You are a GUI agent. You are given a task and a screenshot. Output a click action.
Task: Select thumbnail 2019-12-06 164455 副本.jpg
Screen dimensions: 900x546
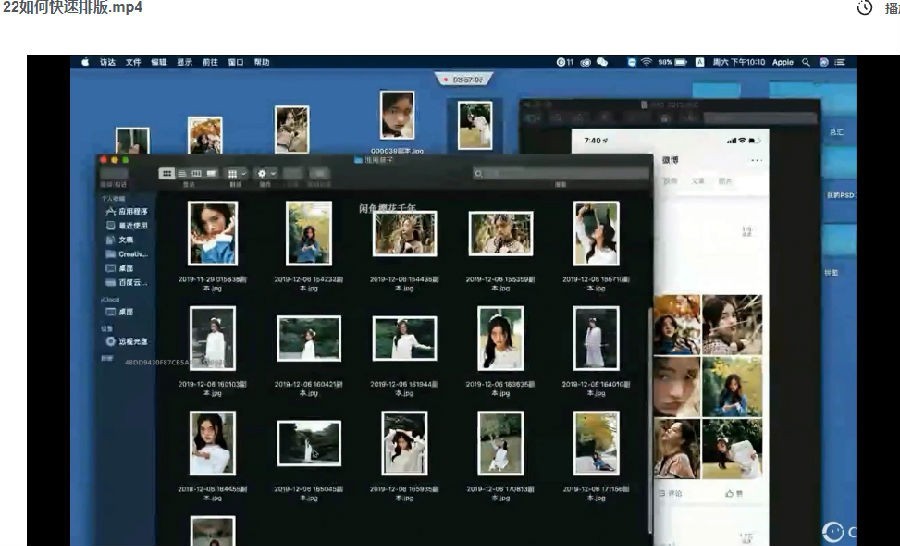point(213,443)
